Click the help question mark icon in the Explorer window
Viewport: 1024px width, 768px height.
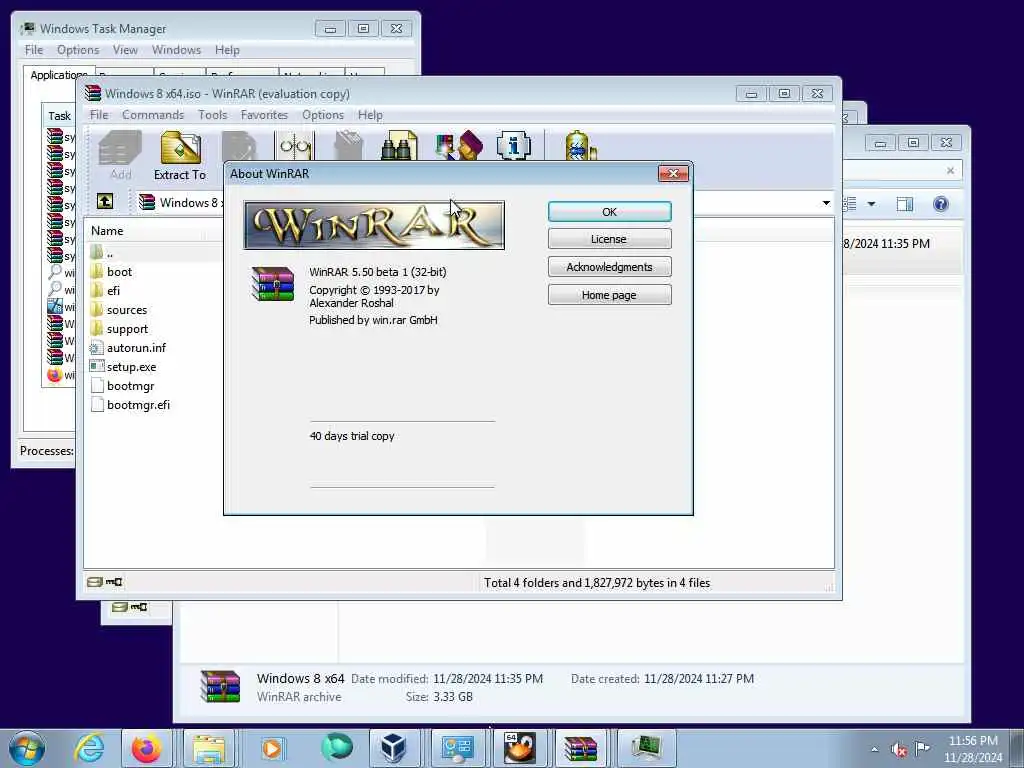point(940,204)
